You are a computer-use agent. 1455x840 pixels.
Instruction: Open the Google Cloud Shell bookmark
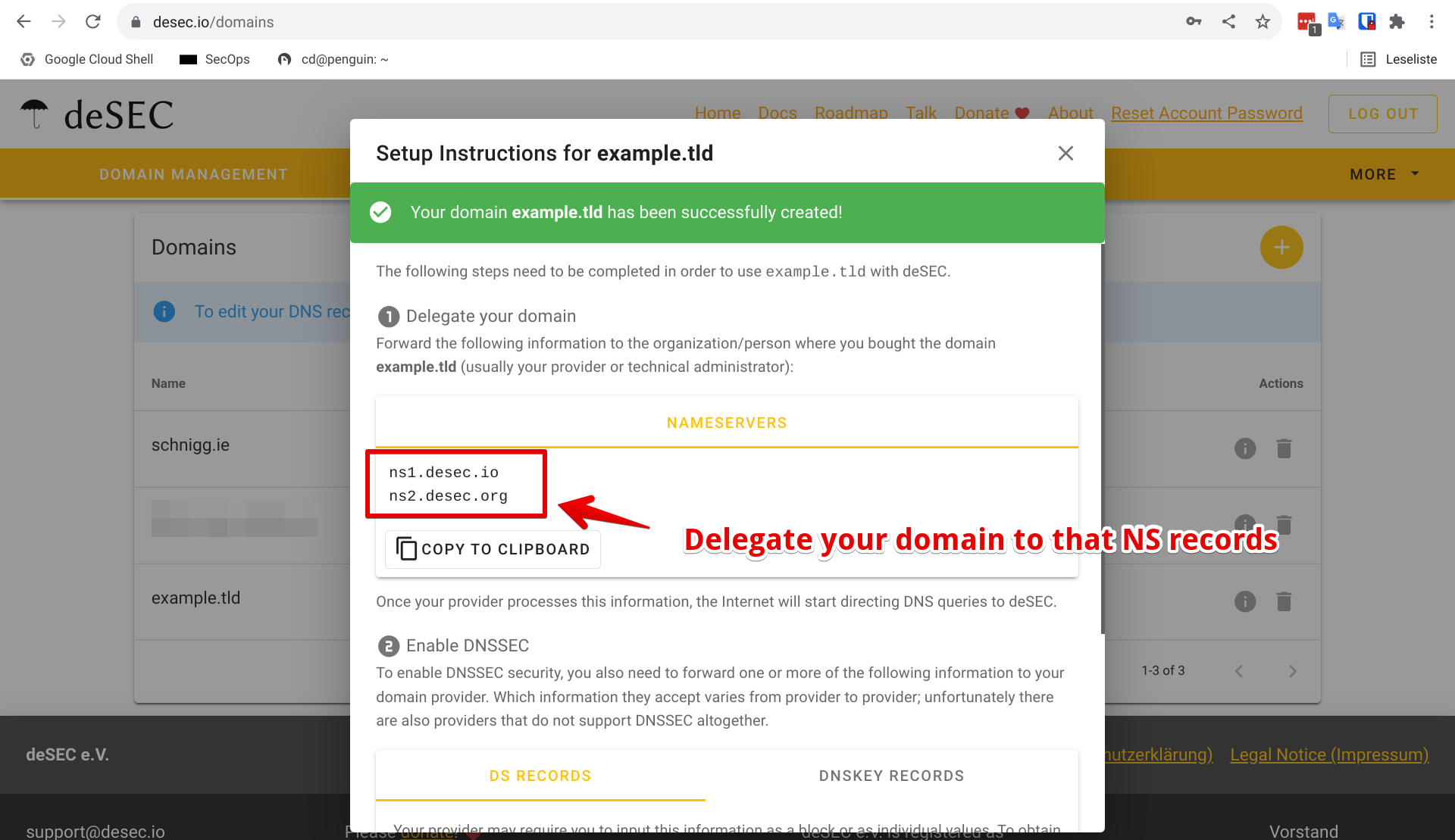87,59
